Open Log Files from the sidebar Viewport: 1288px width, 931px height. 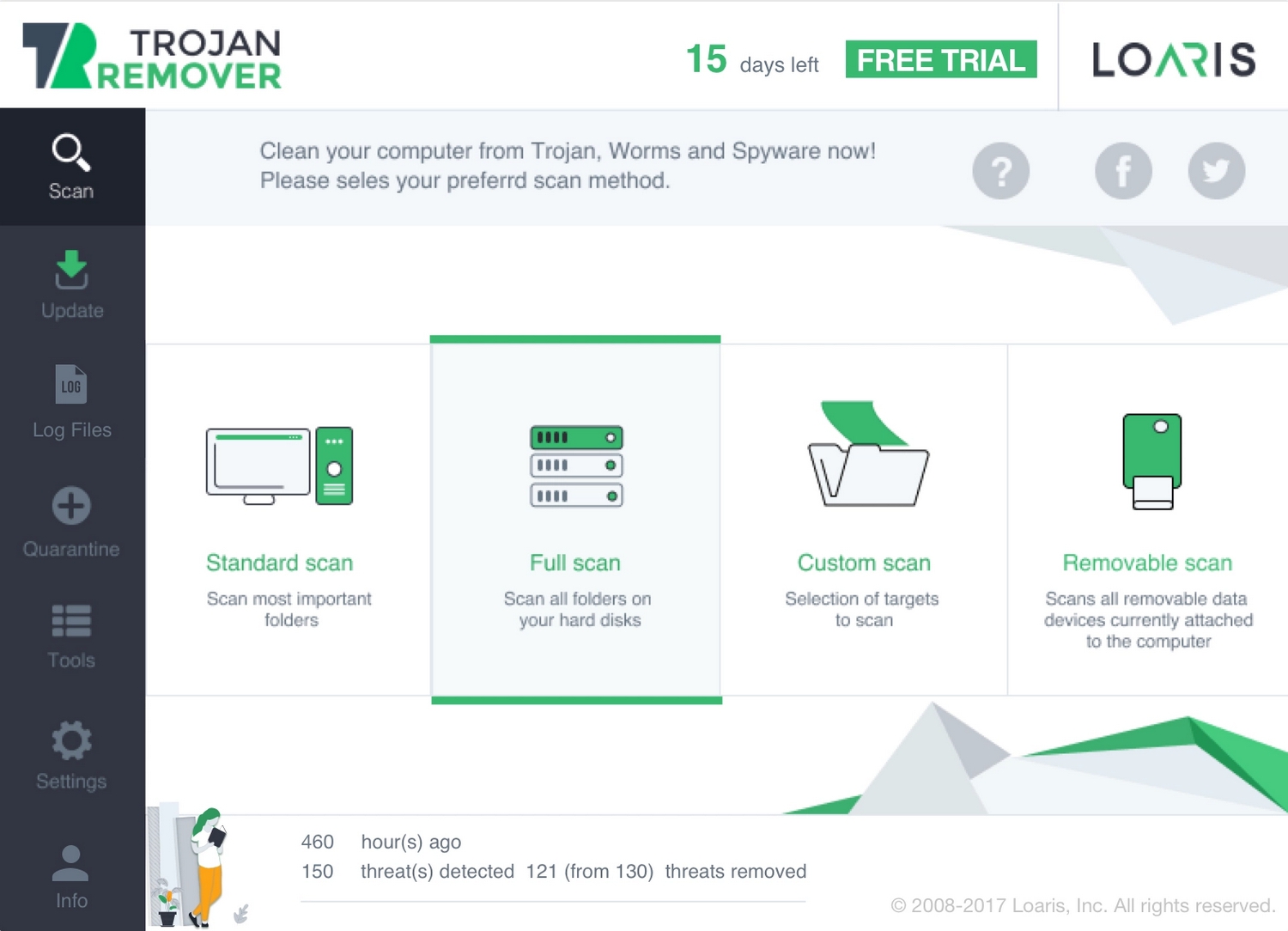click(72, 402)
